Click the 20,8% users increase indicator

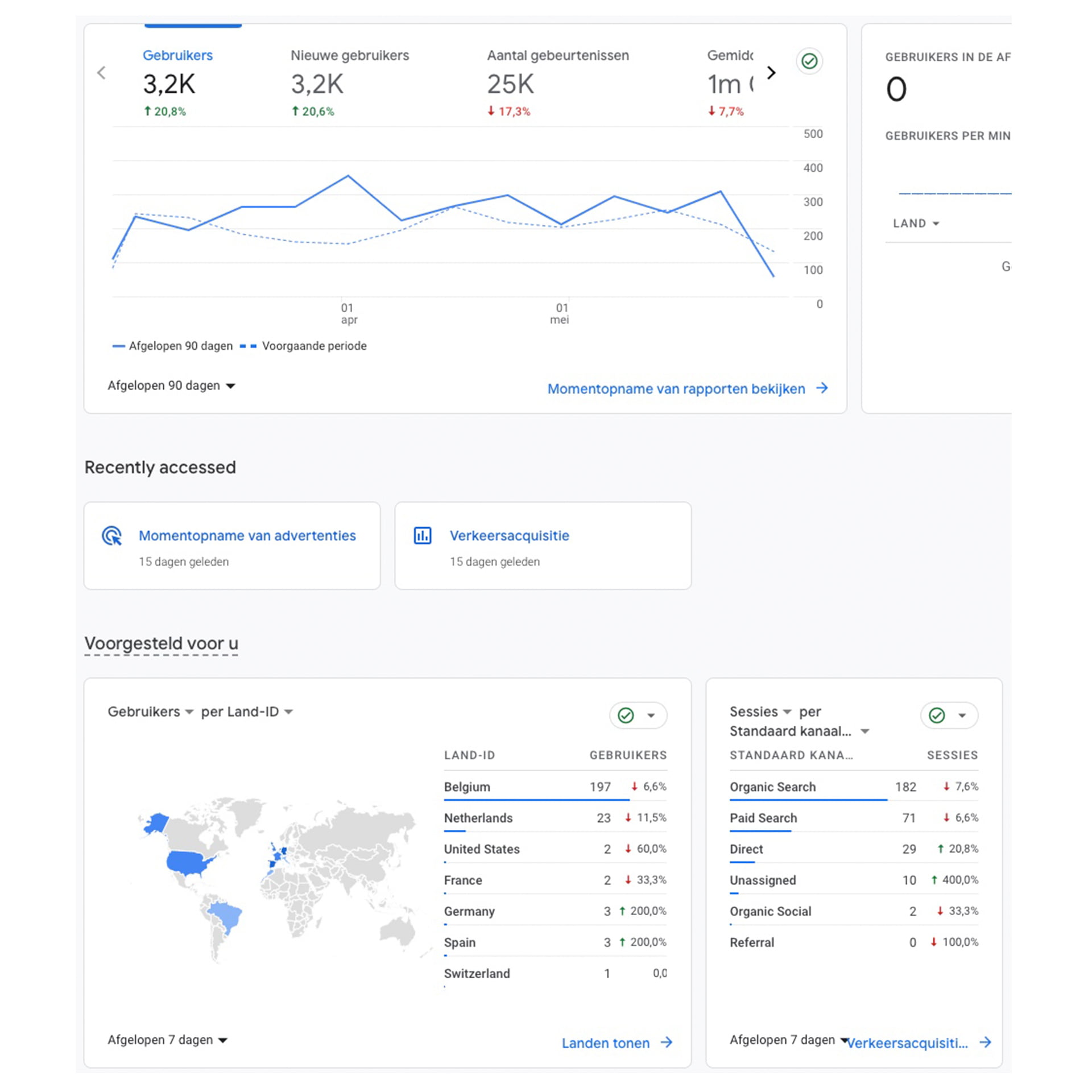click(165, 111)
